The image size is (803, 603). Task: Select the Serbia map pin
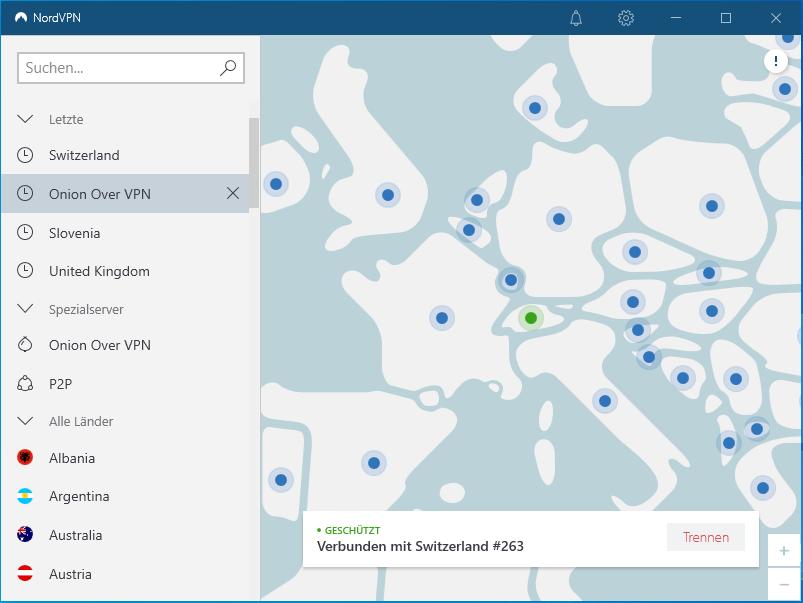pyautogui.click(x=736, y=379)
